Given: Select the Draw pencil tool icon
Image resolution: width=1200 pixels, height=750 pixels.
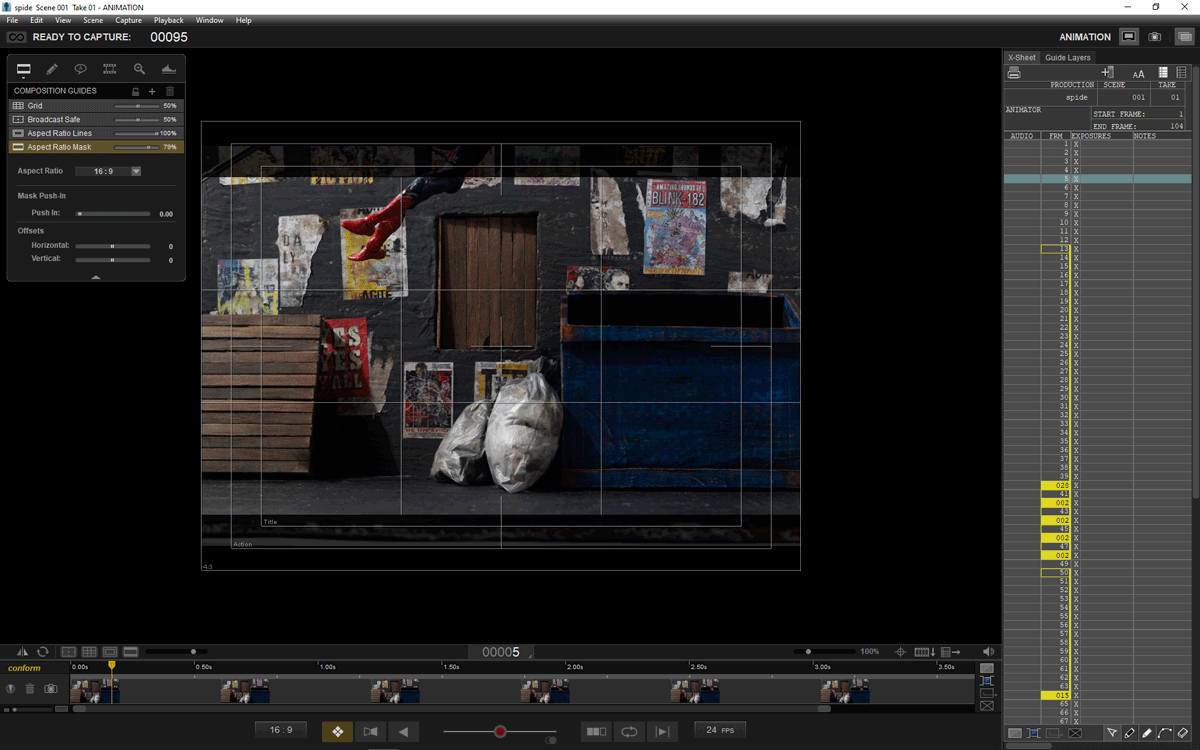Looking at the screenshot, I should 52,69.
